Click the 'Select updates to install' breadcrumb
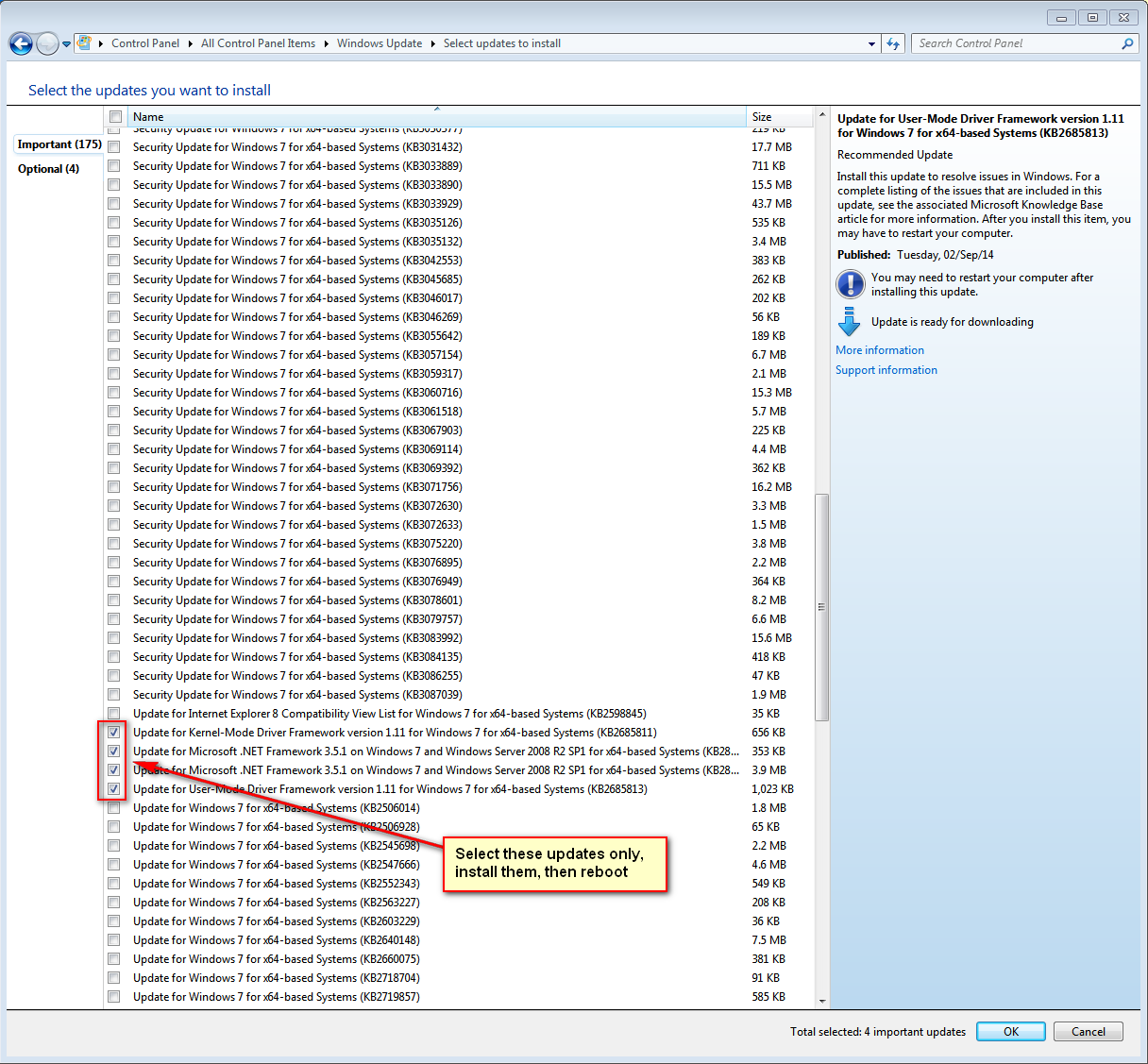The width and height of the screenshot is (1148, 1064). click(x=502, y=43)
